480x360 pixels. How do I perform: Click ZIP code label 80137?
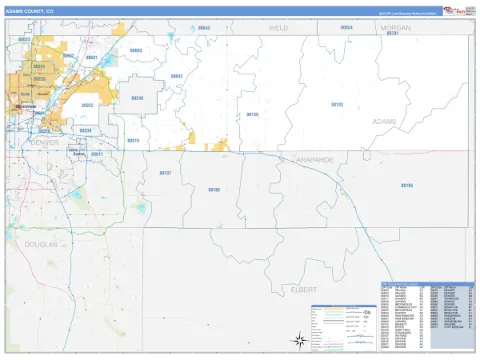pyautogui.click(x=165, y=173)
